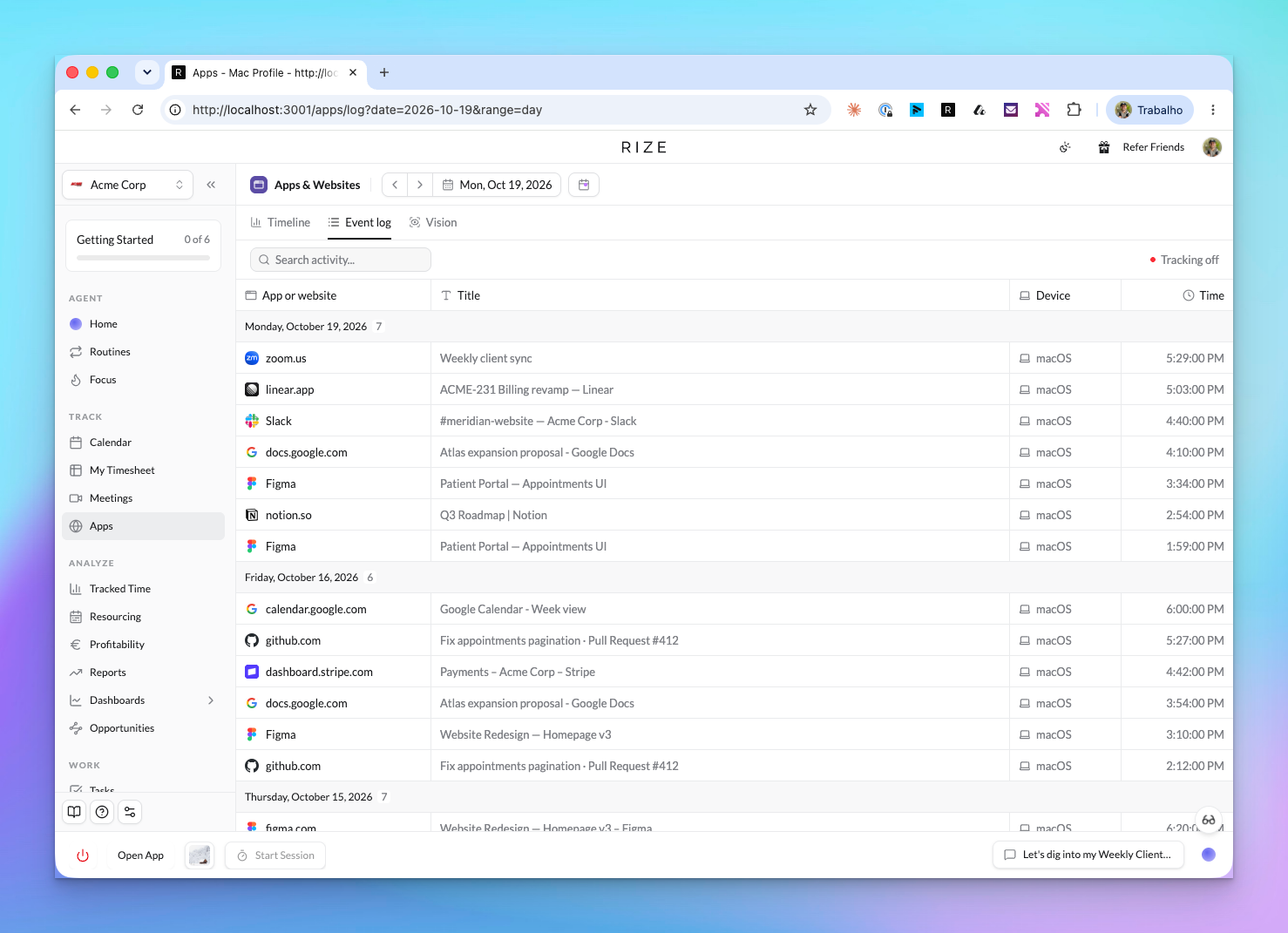
Task: Open Profitability in the sidebar
Action: (x=143, y=645)
